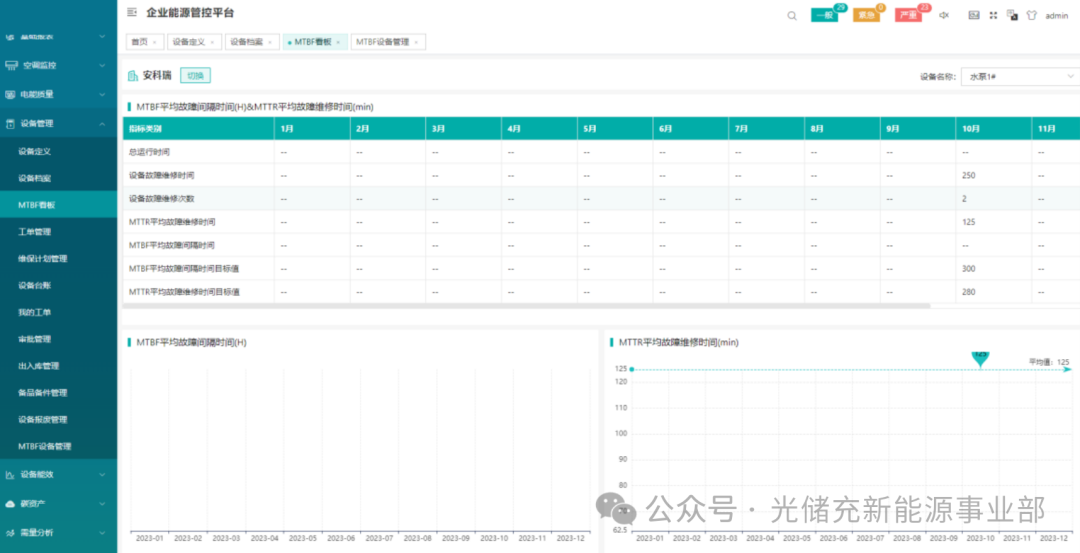1080x553 pixels.
Task: Change theme via the shirt icon
Action: tap(1031, 15)
